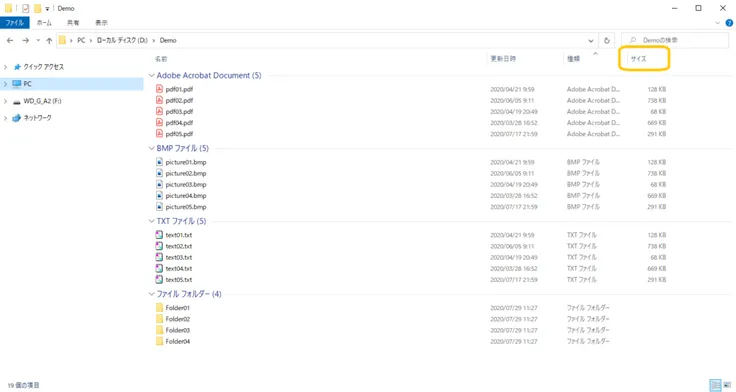Screen dimensions: 736x392
Task: Select the Folder01 folder icon
Action: pos(159,308)
